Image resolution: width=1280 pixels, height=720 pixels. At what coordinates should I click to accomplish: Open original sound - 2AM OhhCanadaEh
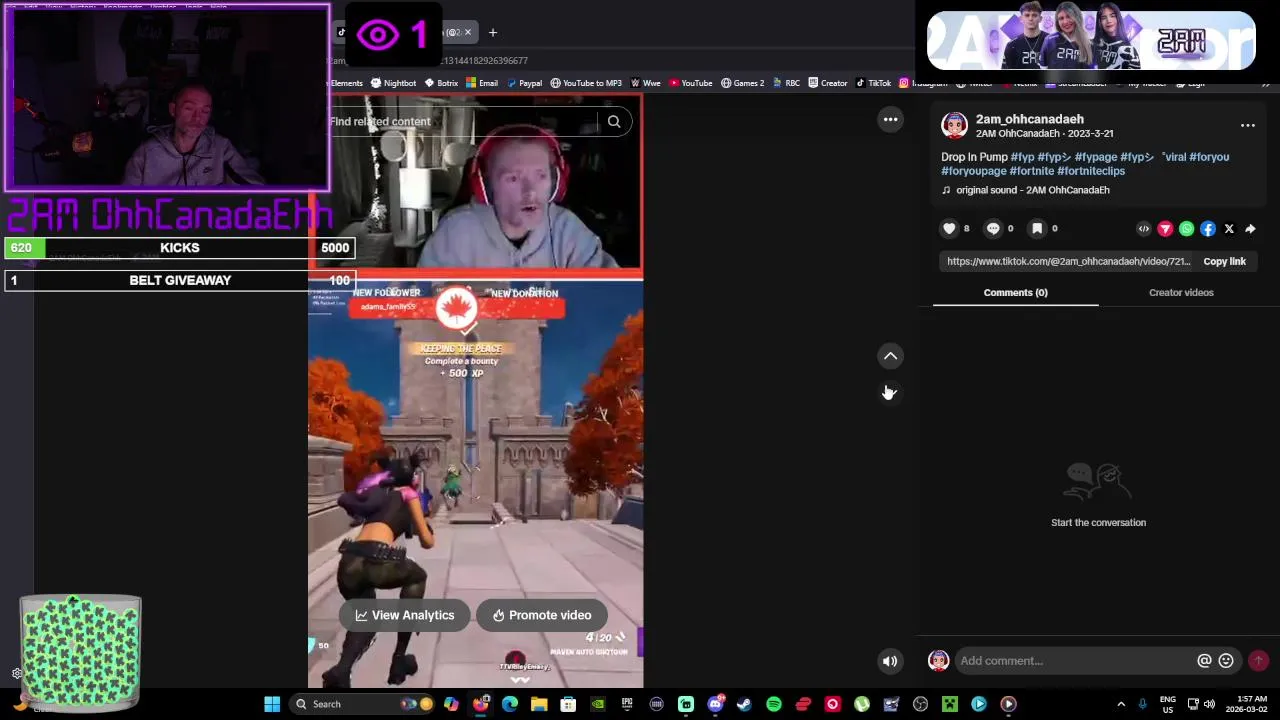[1032, 190]
